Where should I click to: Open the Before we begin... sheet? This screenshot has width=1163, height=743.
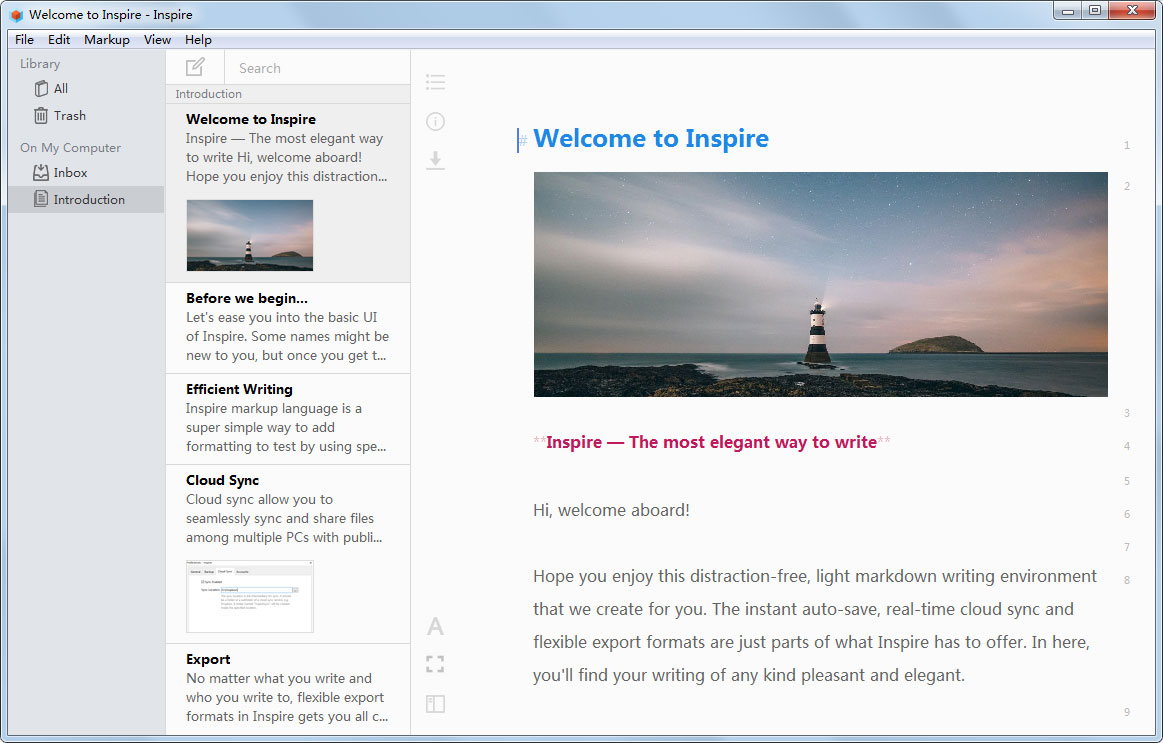[x=288, y=328]
